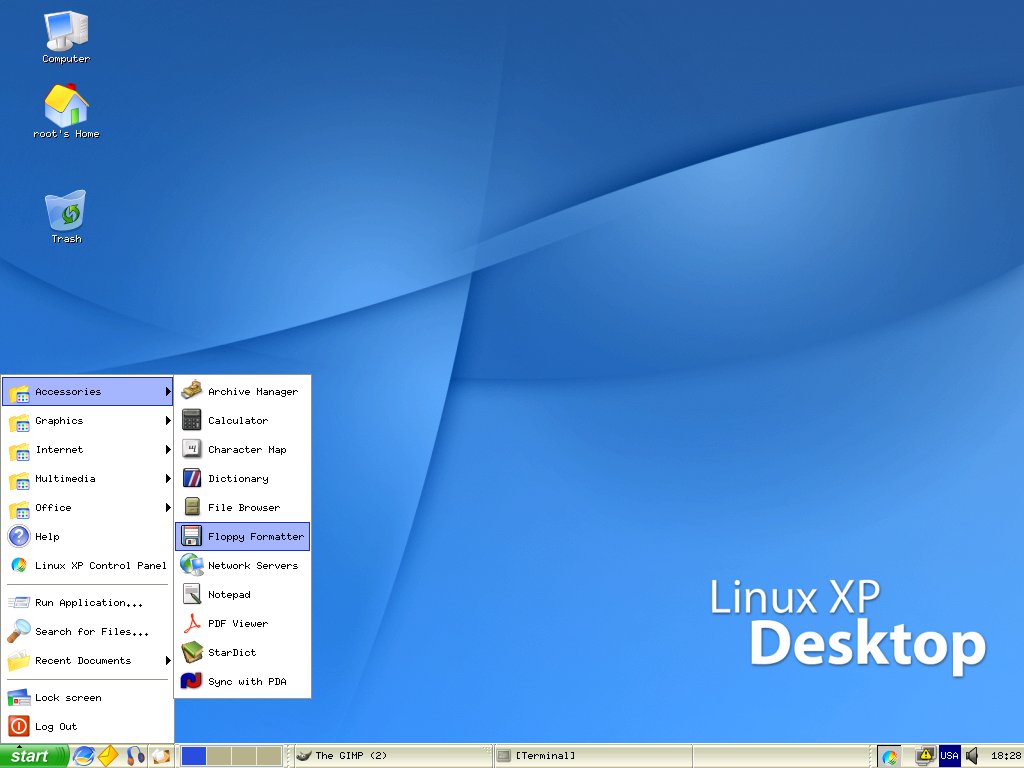Open the Multimedia submenu
Viewport: 1024px width, 768px height.
point(88,479)
